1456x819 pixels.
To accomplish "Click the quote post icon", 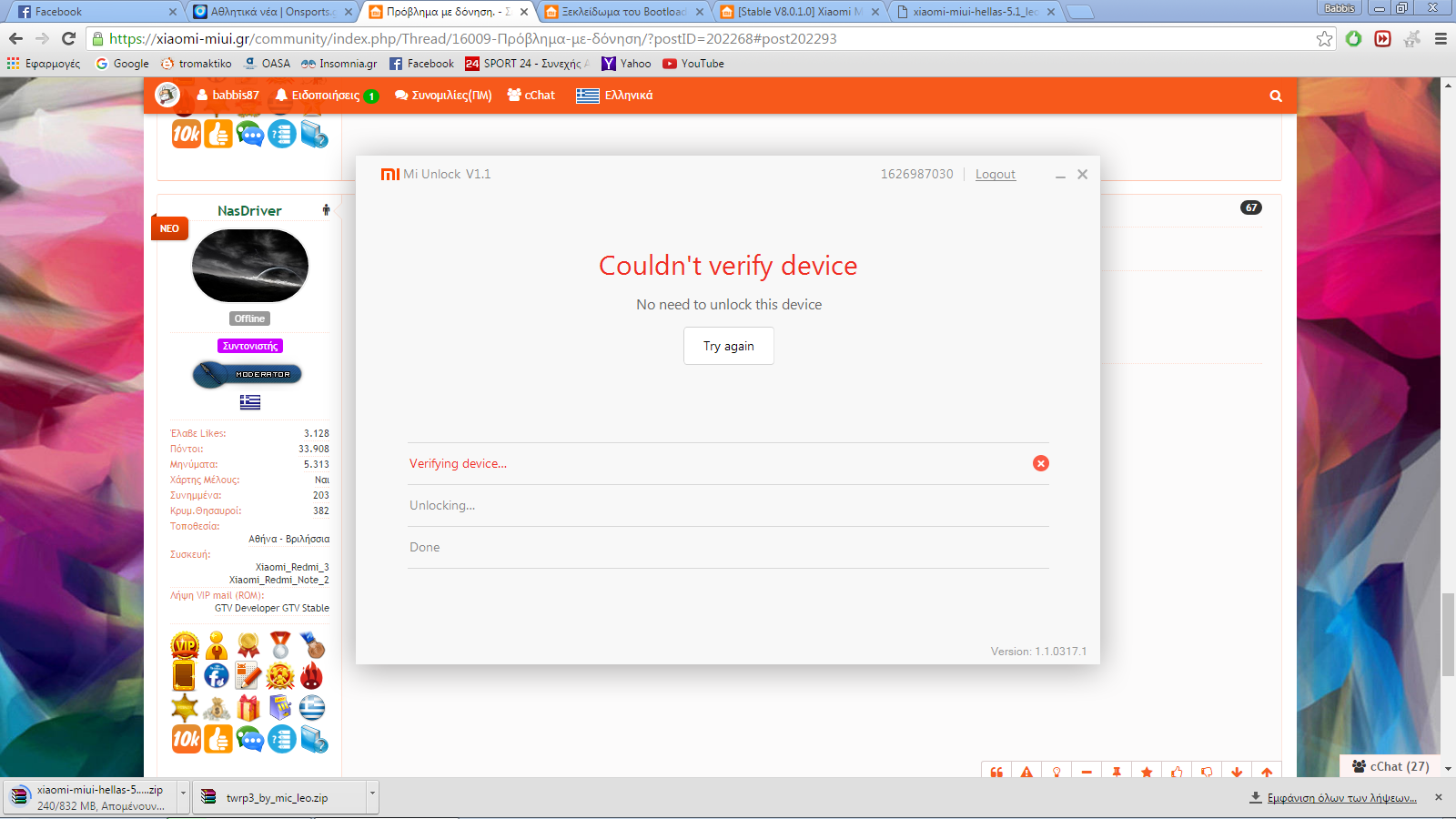I will 996,772.
